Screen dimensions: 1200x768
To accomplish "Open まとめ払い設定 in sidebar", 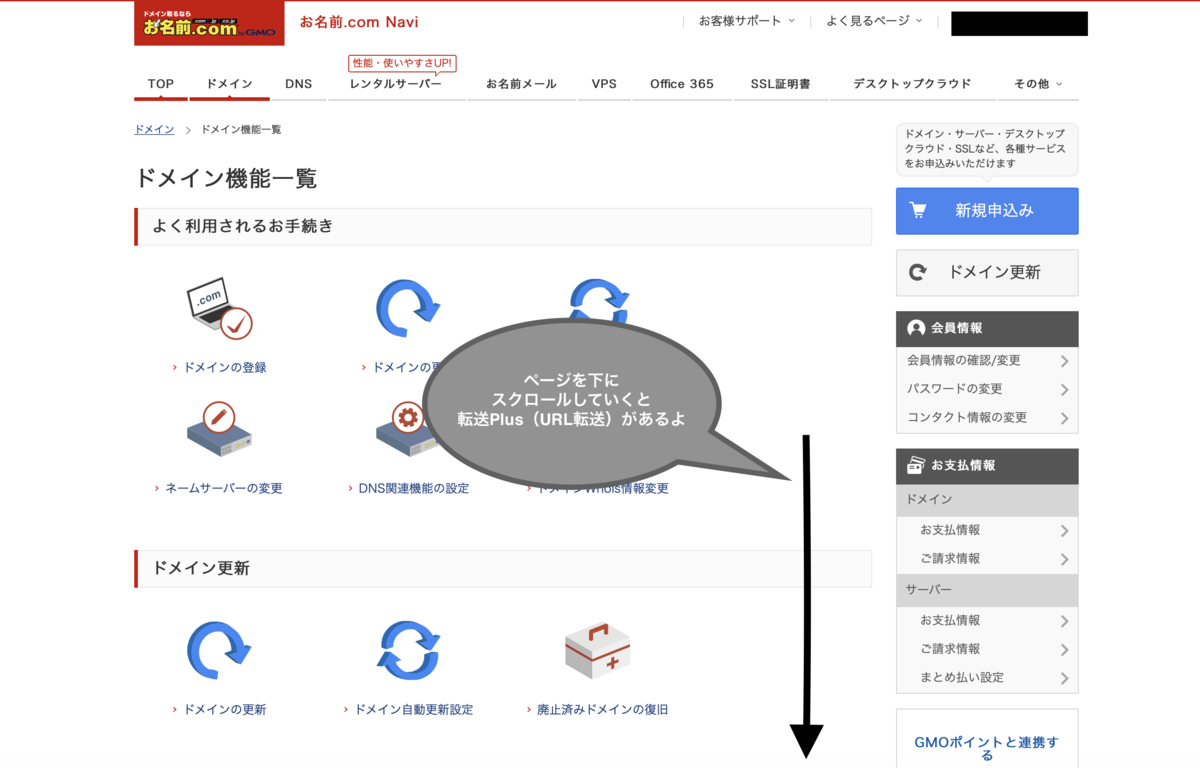I will pyautogui.click(x=987, y=678).
